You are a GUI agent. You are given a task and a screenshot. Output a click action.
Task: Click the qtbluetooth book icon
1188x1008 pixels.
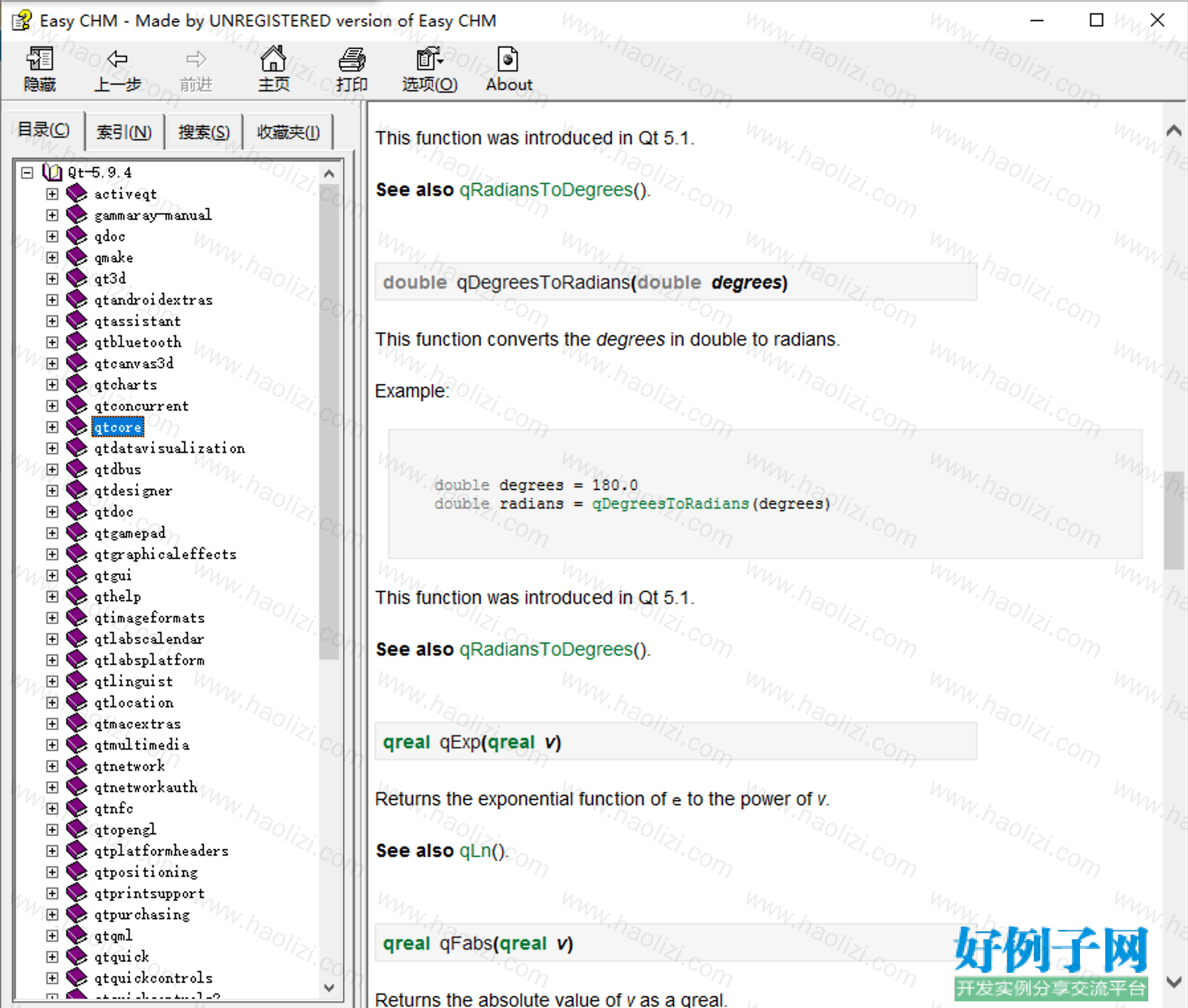(x=77, y=342)
